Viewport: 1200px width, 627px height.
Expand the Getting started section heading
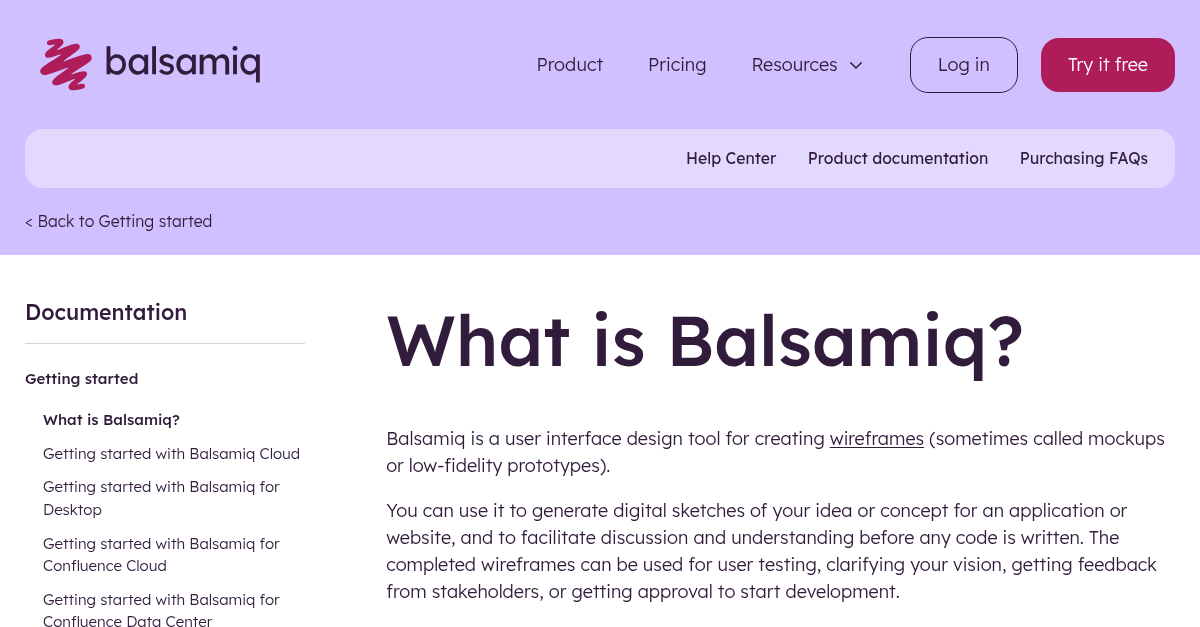tap(81, 378)
